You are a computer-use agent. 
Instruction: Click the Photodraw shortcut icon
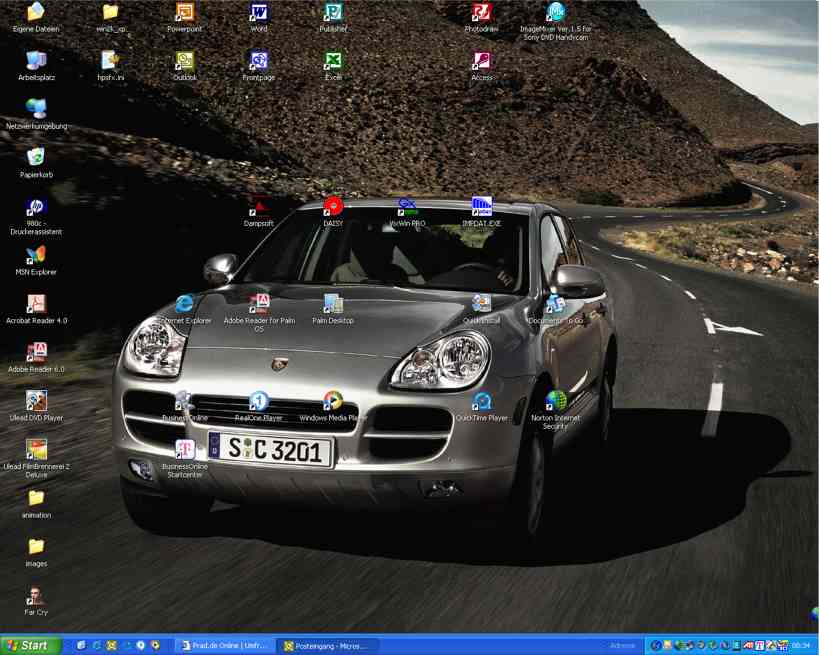[x=482, y=13]
